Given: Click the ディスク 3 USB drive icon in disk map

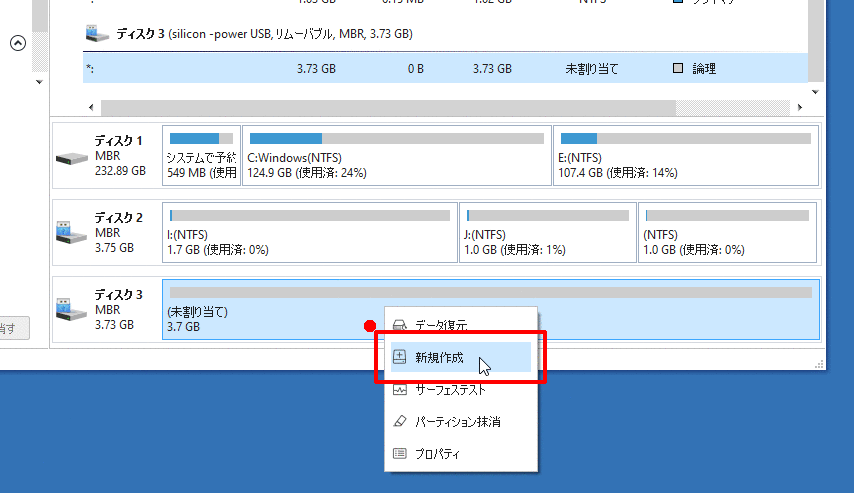Looking at the screenshot, I should [71, 309].
